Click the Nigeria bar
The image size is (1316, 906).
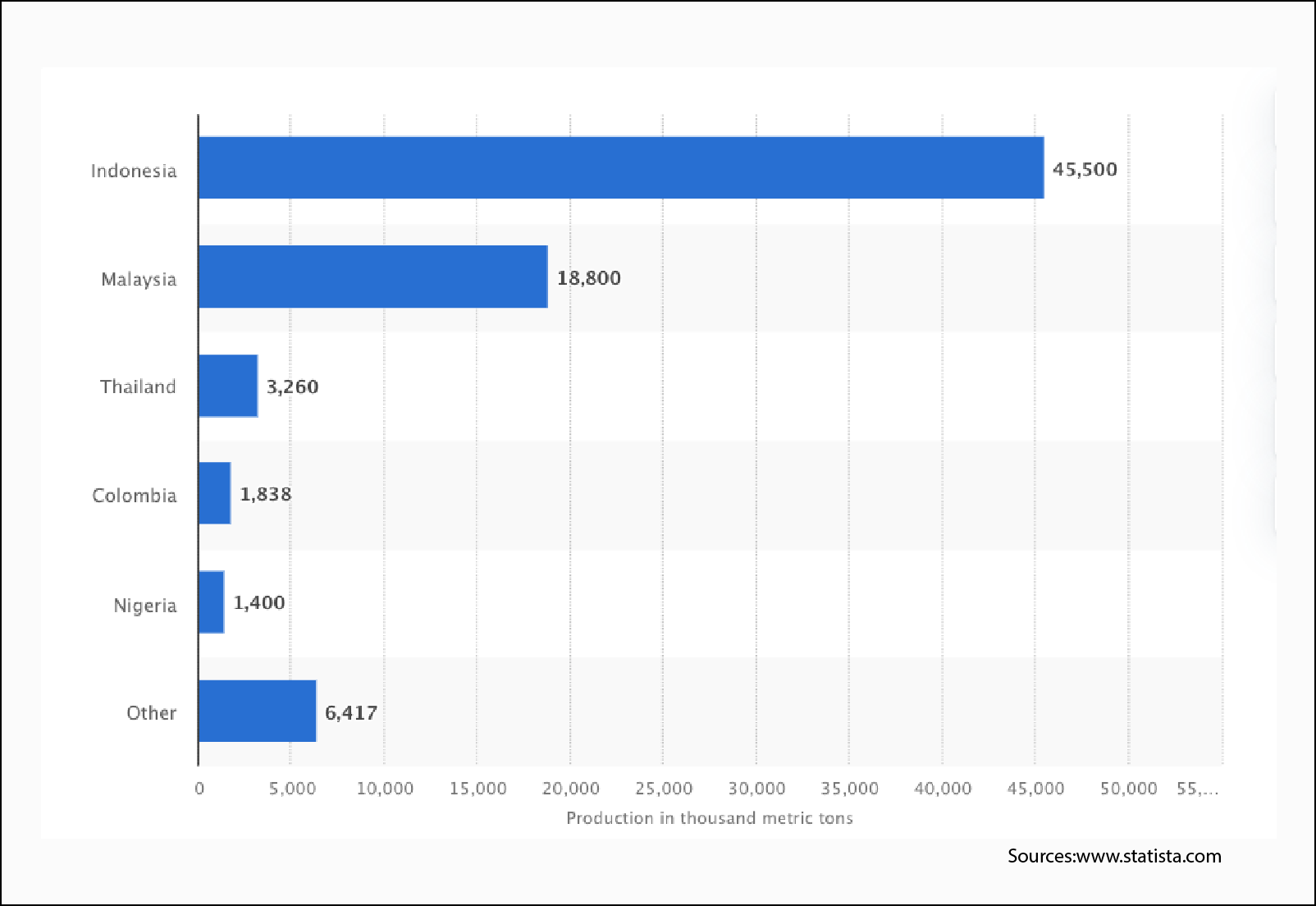211,602
